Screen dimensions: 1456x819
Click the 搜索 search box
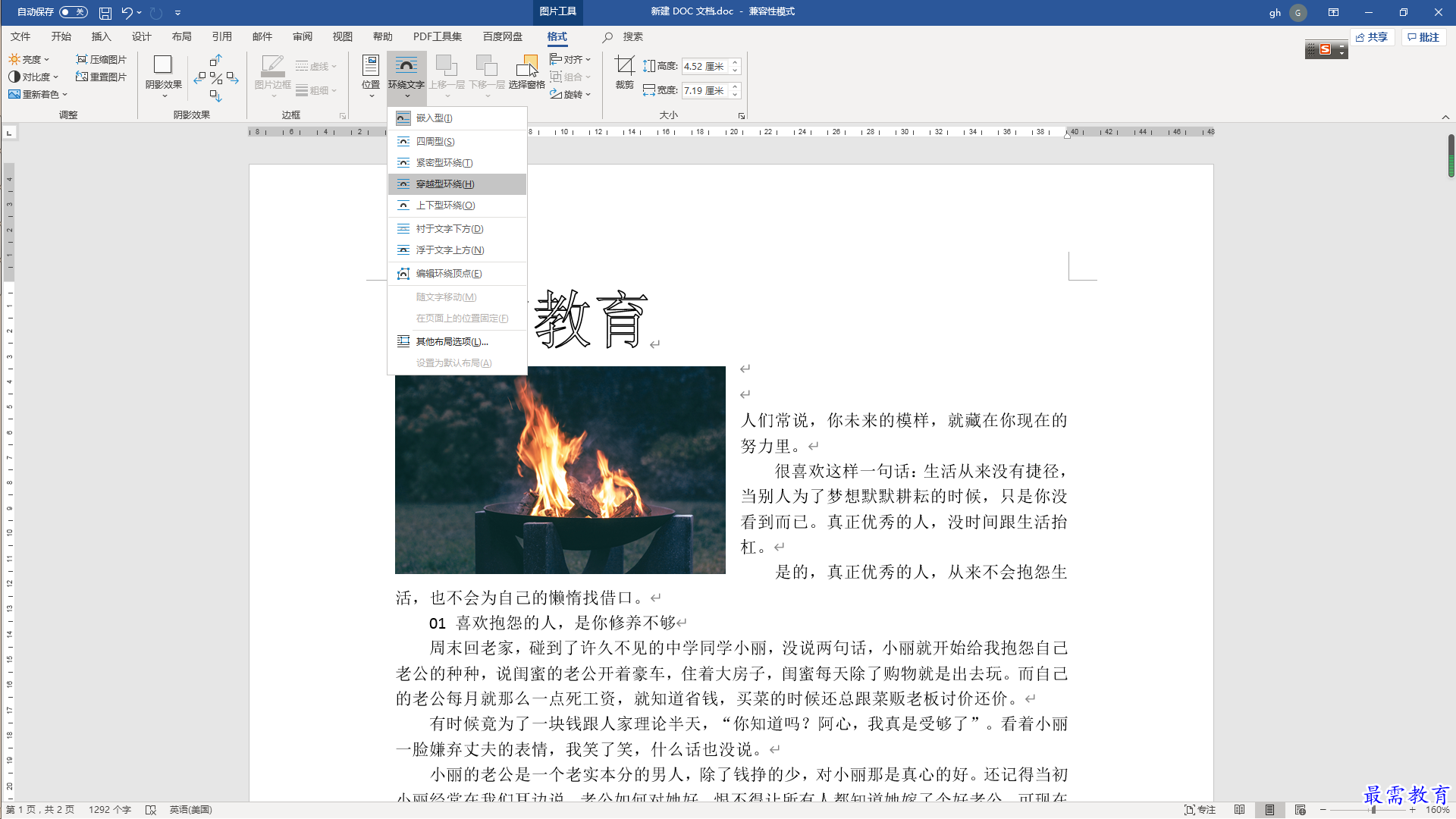click(624, 36)
